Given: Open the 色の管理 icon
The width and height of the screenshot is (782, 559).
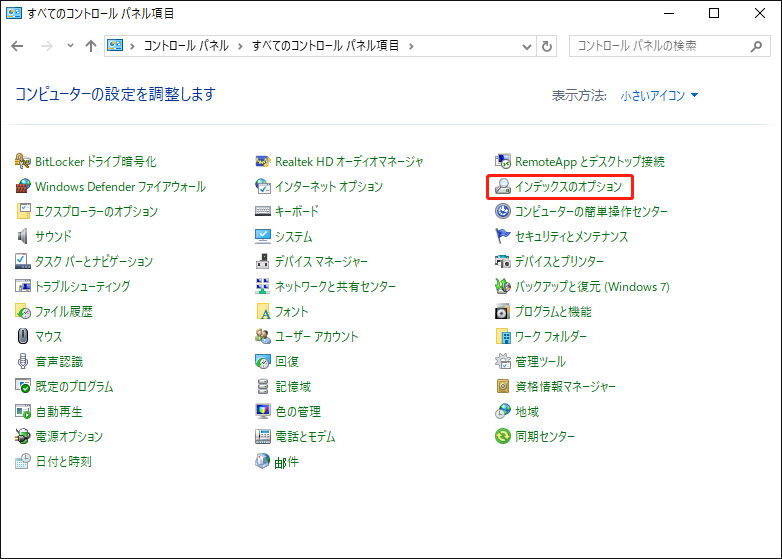Looking at the screenshot, I should point(263,411).
